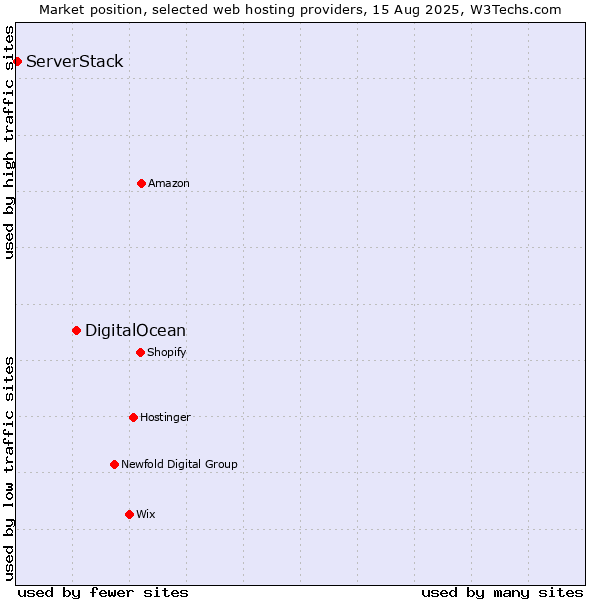Image resolution: width=600 pixels, height=600 pixels.
Task: Click the Shopify red data point
Action: (140, 352)
